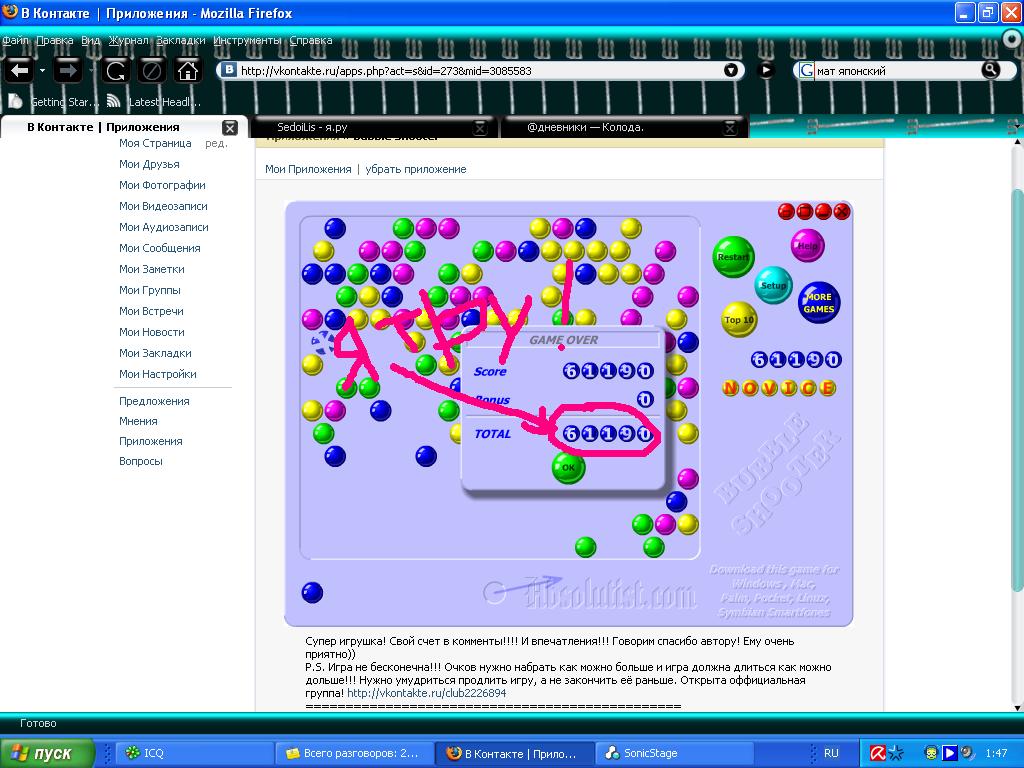Click the red X button in game panel
Image resolution: width=1024 pixels, height=768 pixels.
pos(842,211)
